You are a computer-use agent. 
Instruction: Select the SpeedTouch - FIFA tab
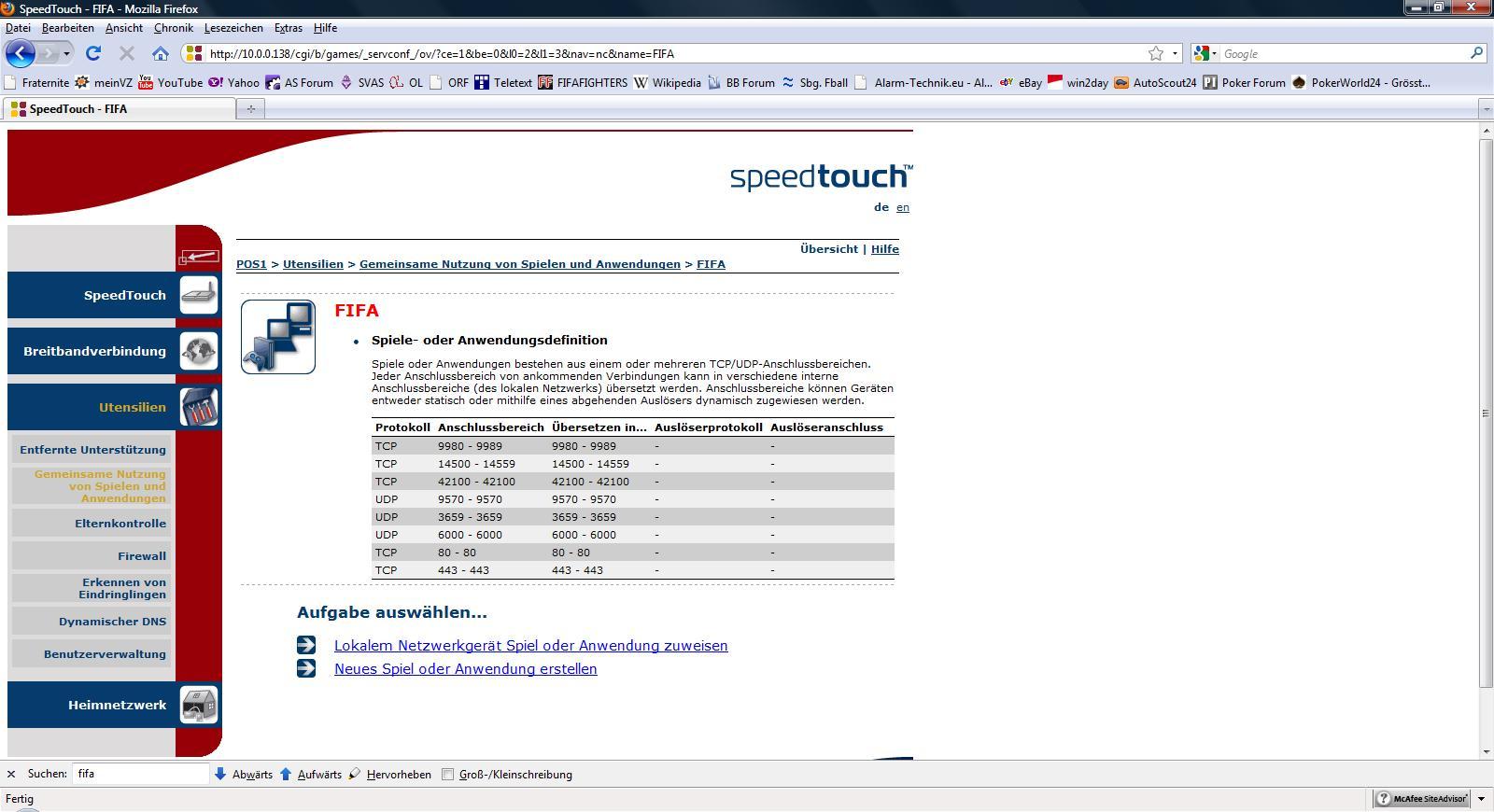[120, 109]
